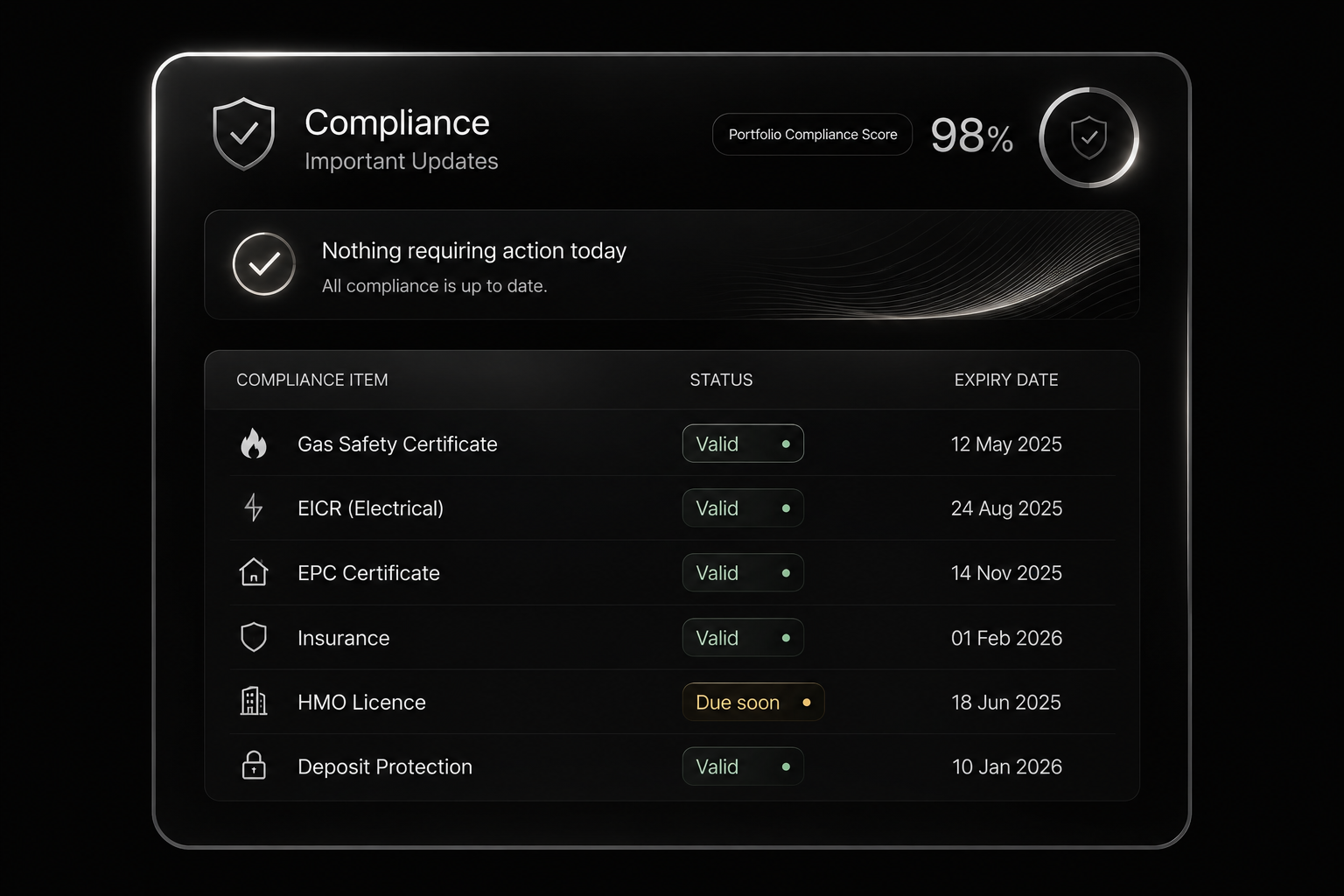Screen dimensions: 1344x896
Task: Click the 12 May 2025 expiry date
Action: tap(1006, 444)
